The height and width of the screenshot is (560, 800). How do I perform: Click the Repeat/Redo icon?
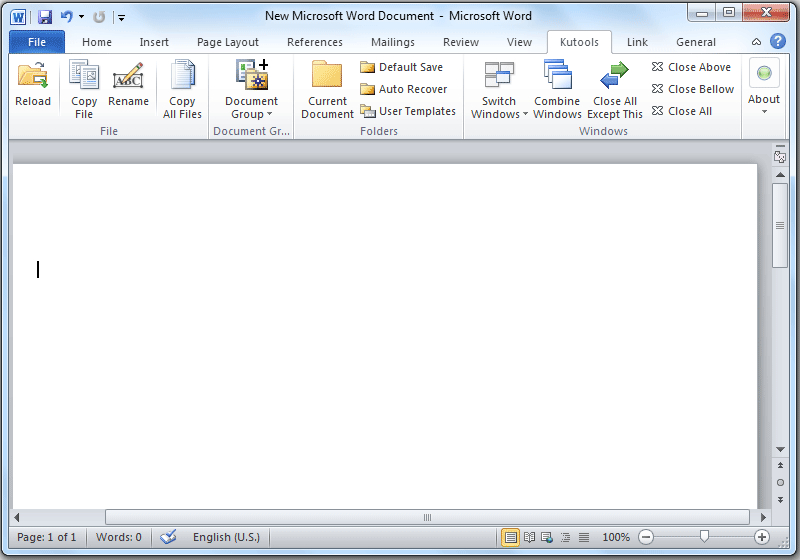tap(99, 17)
